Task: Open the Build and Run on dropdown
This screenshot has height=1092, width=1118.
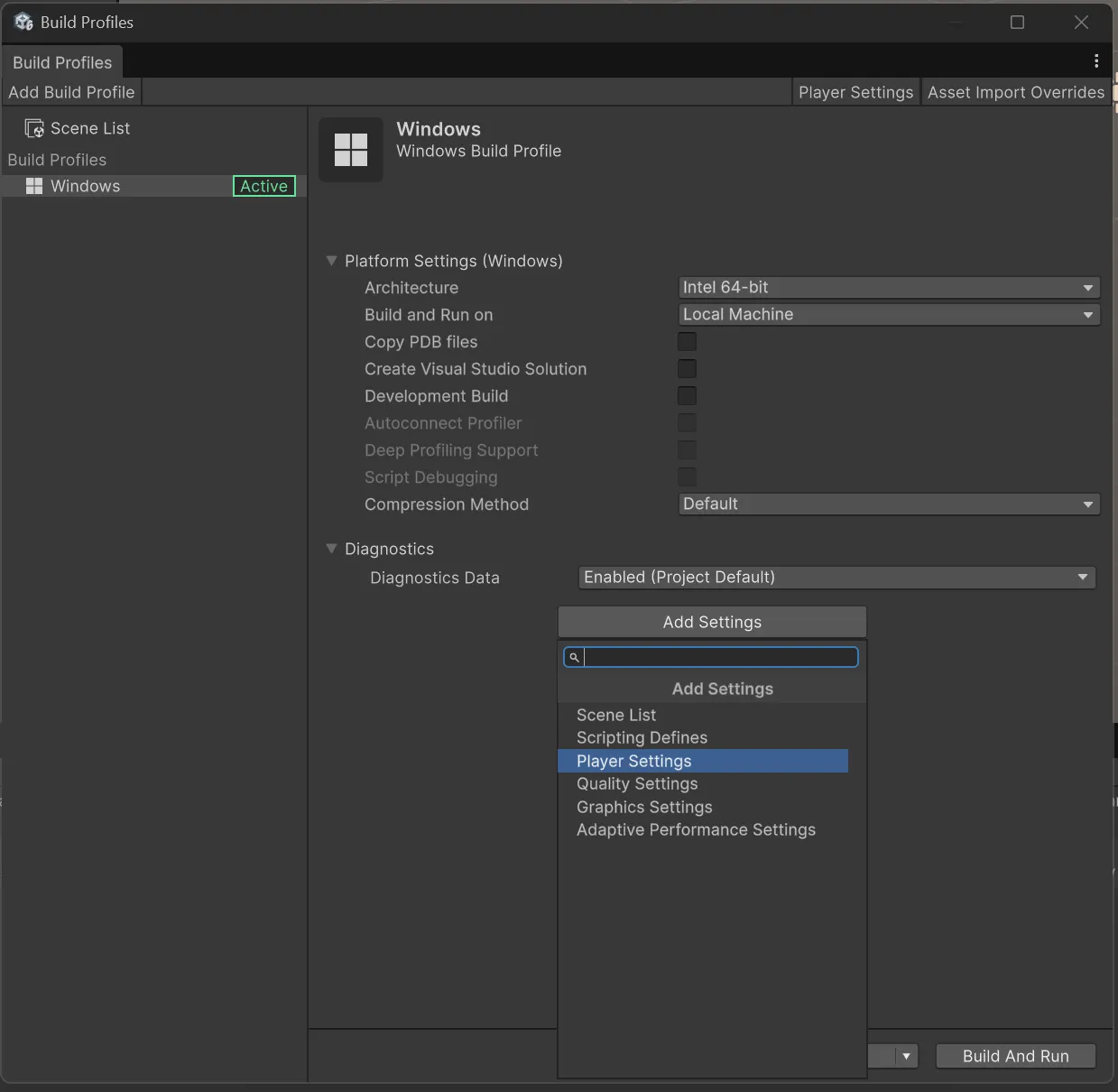Action: (888, 314)
